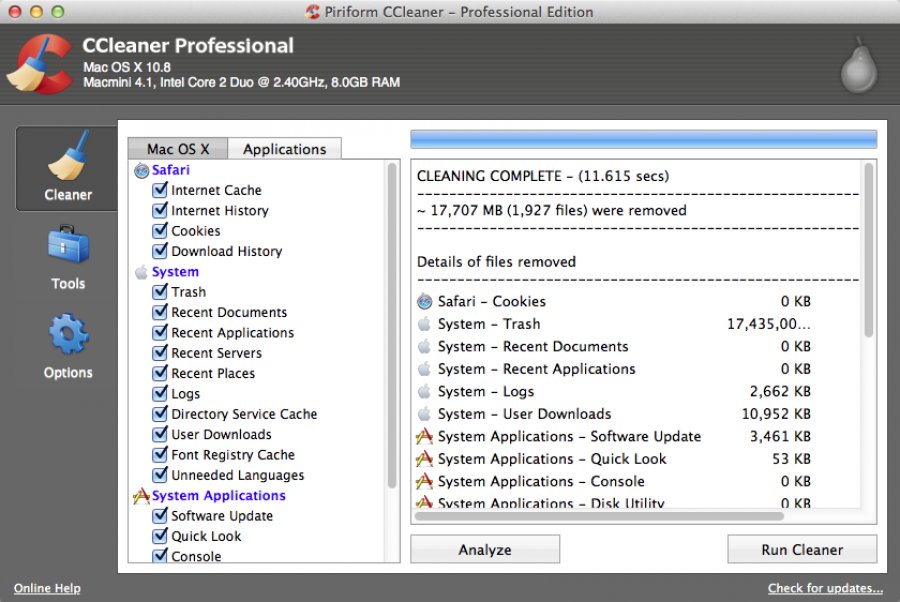Click the Apple icon beside System category
Viewport: 900px width, 602px height.
pos(141,272)
